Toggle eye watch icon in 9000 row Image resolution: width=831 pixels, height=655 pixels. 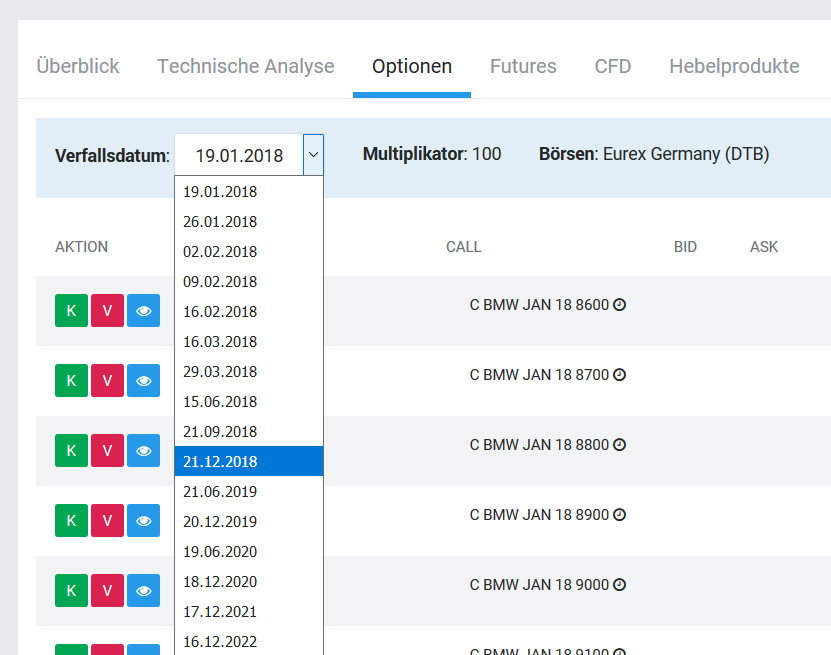(144, 590)
